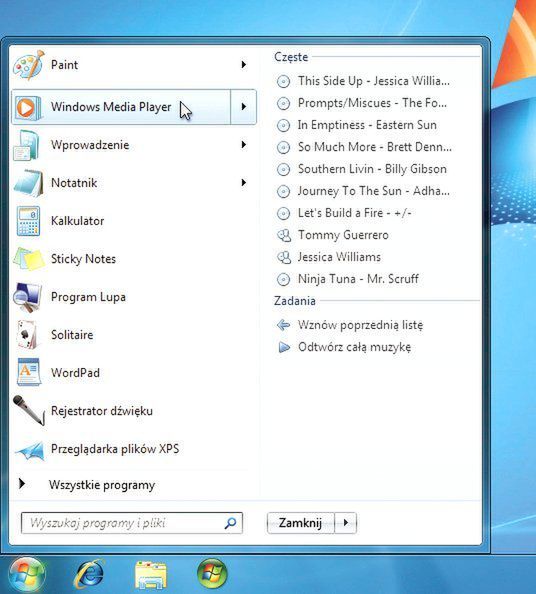The image size is (536, 594).
Task: Open the arrow next to the Zamknij button
Action: tap(345, 523)
